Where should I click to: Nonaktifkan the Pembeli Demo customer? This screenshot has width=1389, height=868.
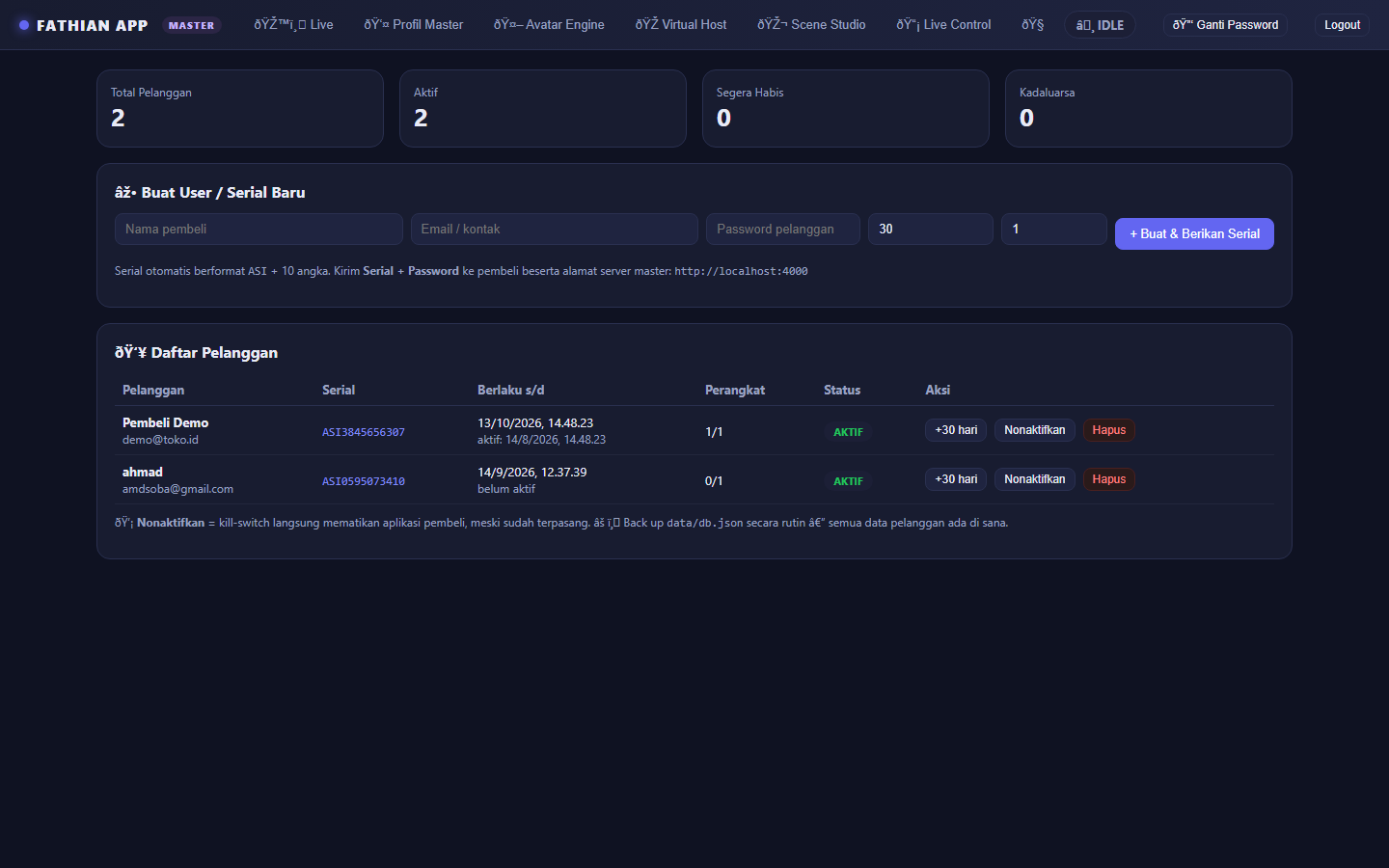click(x=1035, y=430)
